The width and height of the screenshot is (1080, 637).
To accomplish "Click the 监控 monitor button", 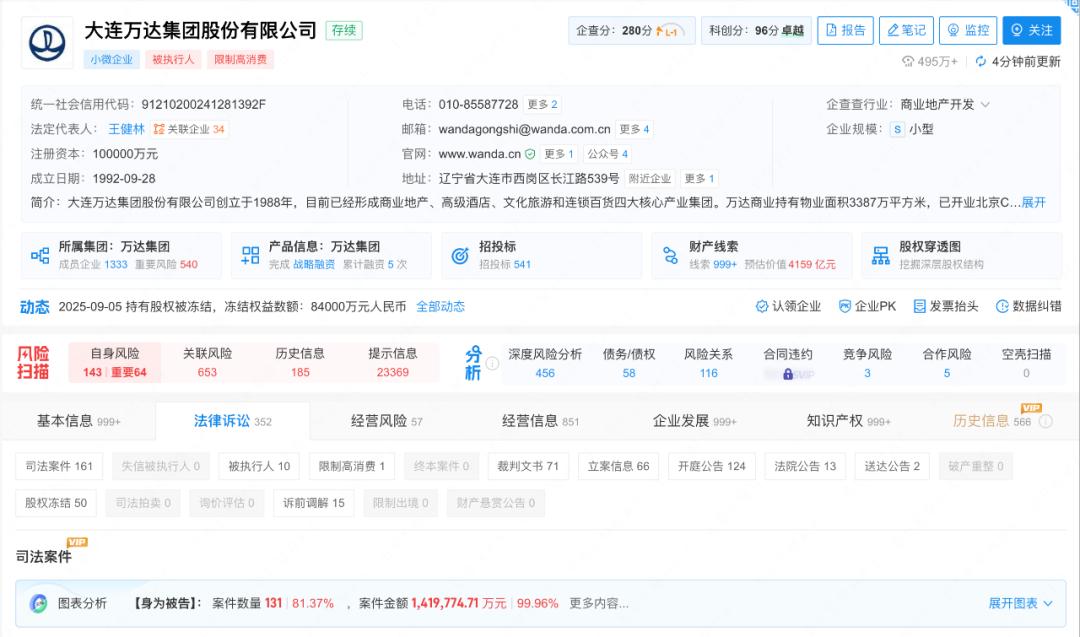I will 968,30.
